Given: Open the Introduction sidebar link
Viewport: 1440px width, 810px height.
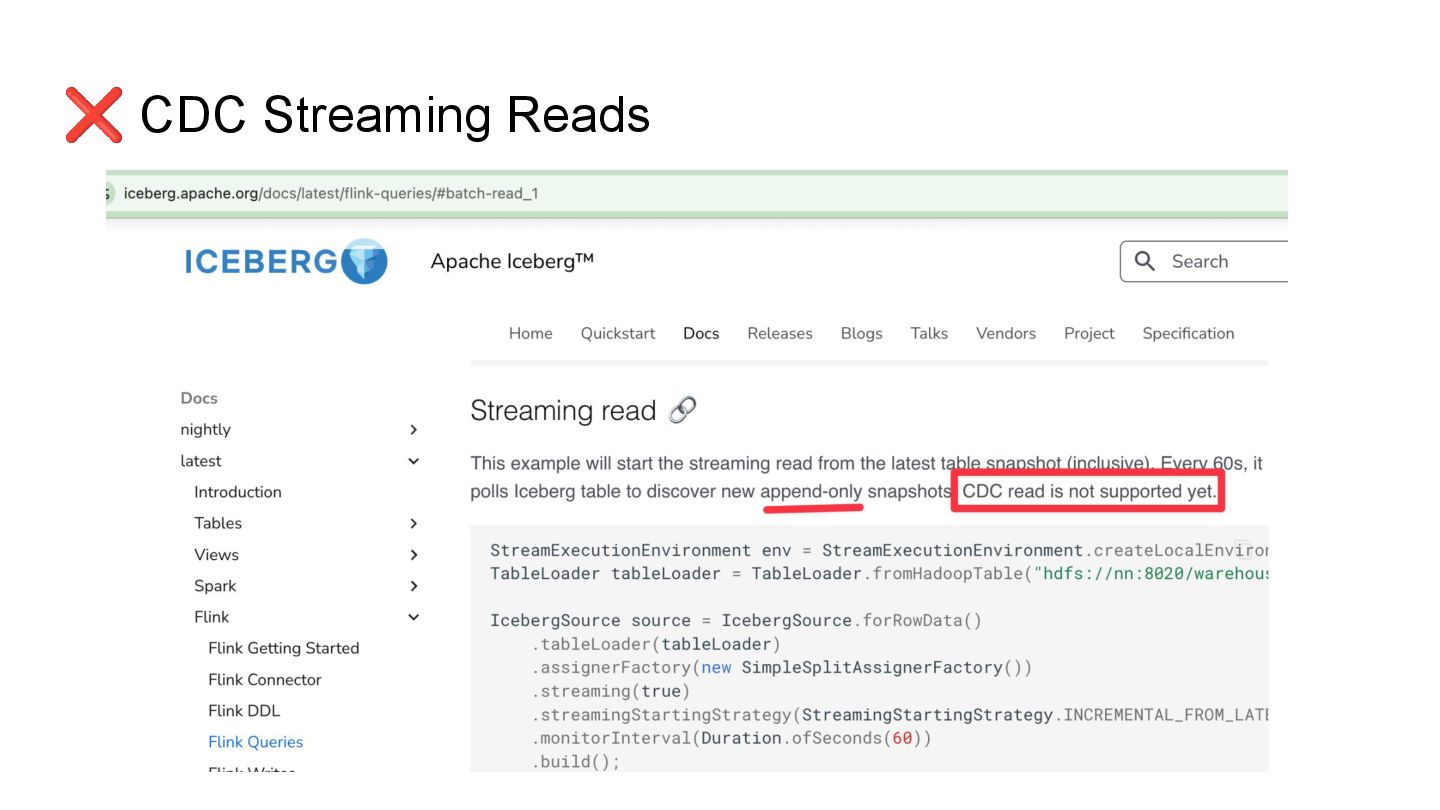Looking at the screenshot, I should tap(238, 492).
